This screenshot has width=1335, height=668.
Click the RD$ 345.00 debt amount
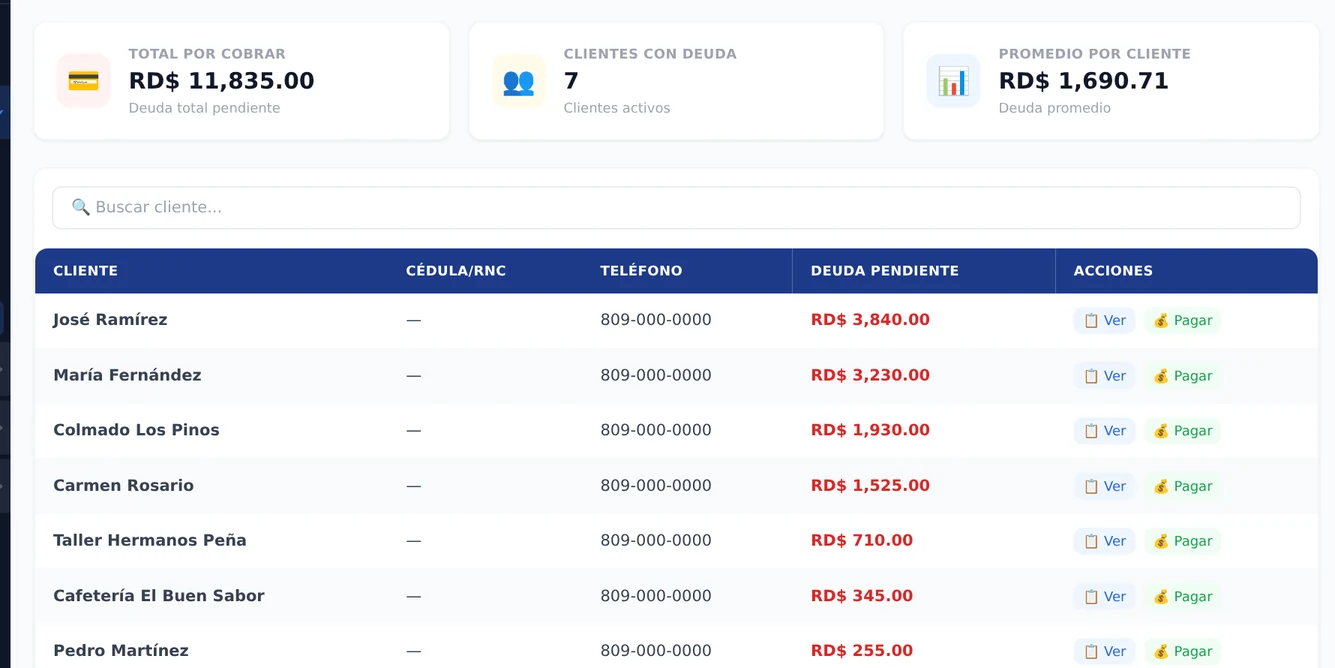point(862,595)
